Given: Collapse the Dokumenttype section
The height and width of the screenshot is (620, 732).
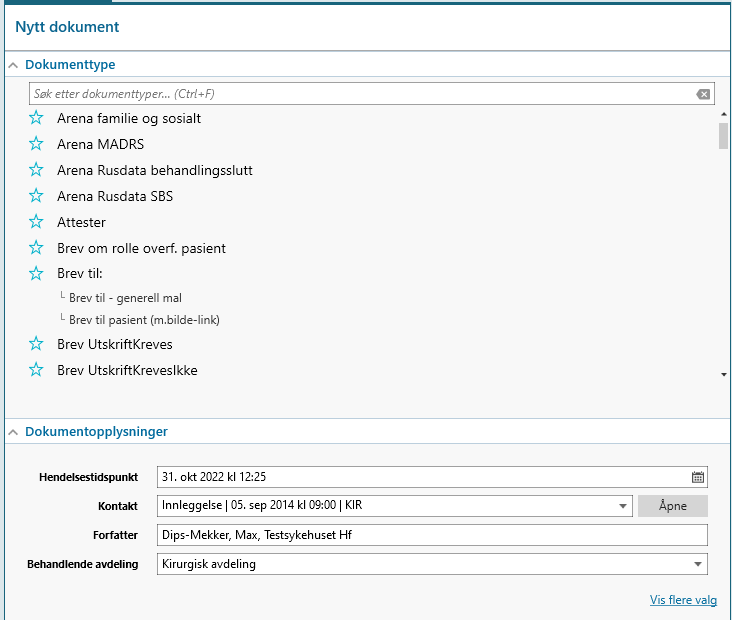Looking at the screenshot, I should [13, 65].
